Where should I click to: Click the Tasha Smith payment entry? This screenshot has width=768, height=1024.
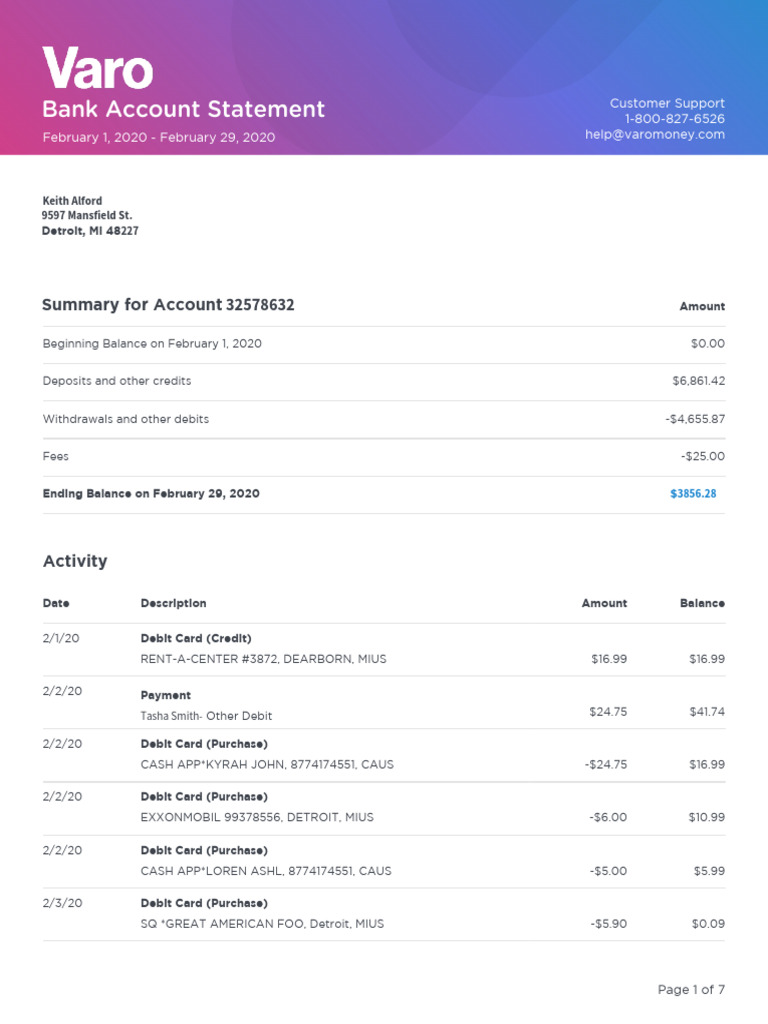[206, 716]
